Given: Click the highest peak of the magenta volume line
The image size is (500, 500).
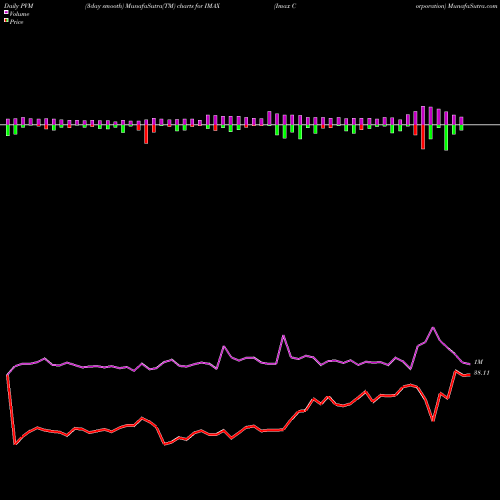Looking at the screenshot, I should pyautogui.click(x=433, y=328).
